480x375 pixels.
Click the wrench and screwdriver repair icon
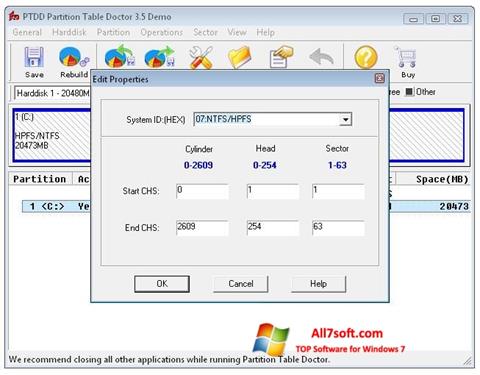(201, 57)
